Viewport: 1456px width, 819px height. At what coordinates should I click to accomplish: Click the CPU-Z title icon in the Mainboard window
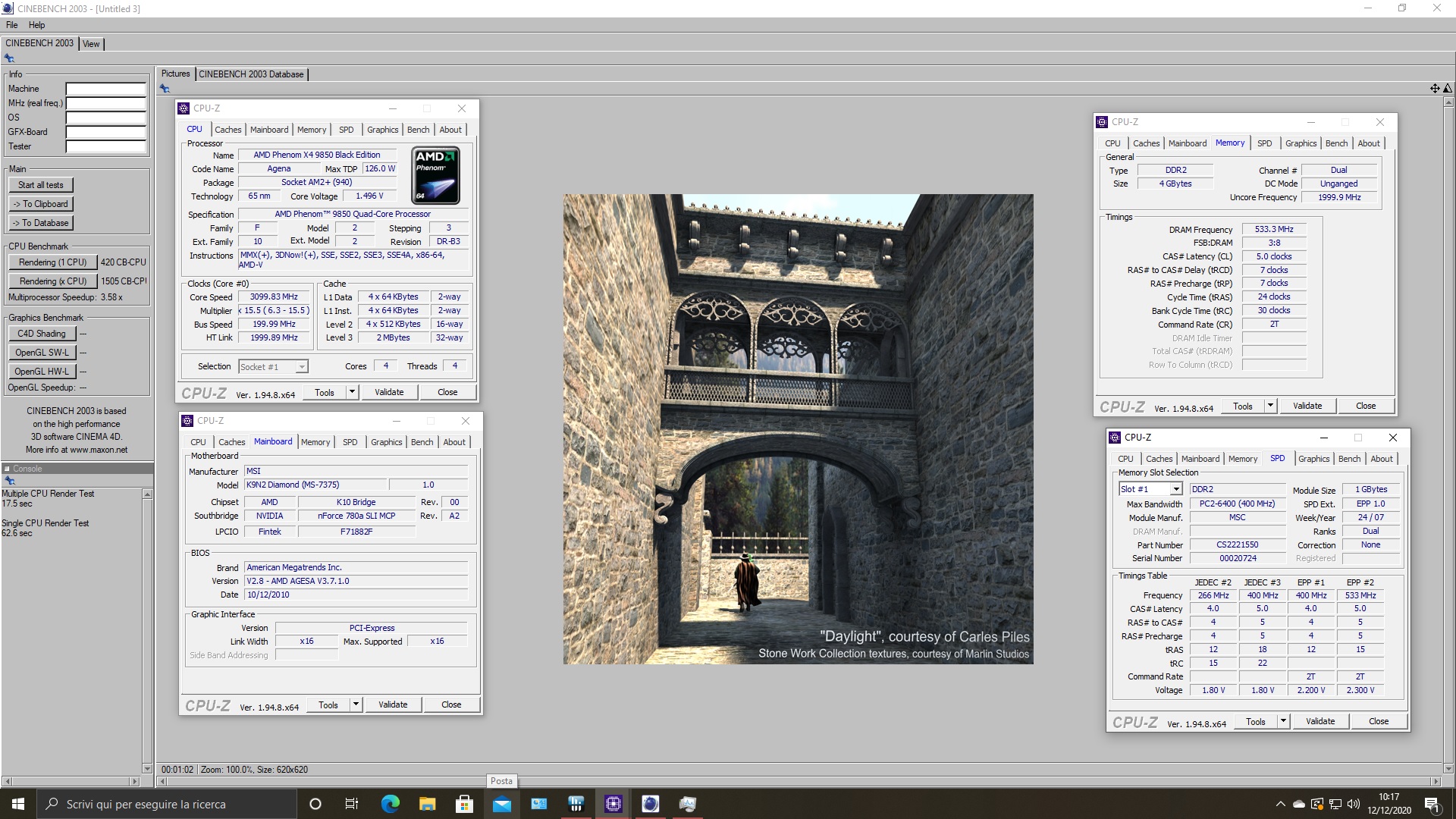[x=187, y=421]
